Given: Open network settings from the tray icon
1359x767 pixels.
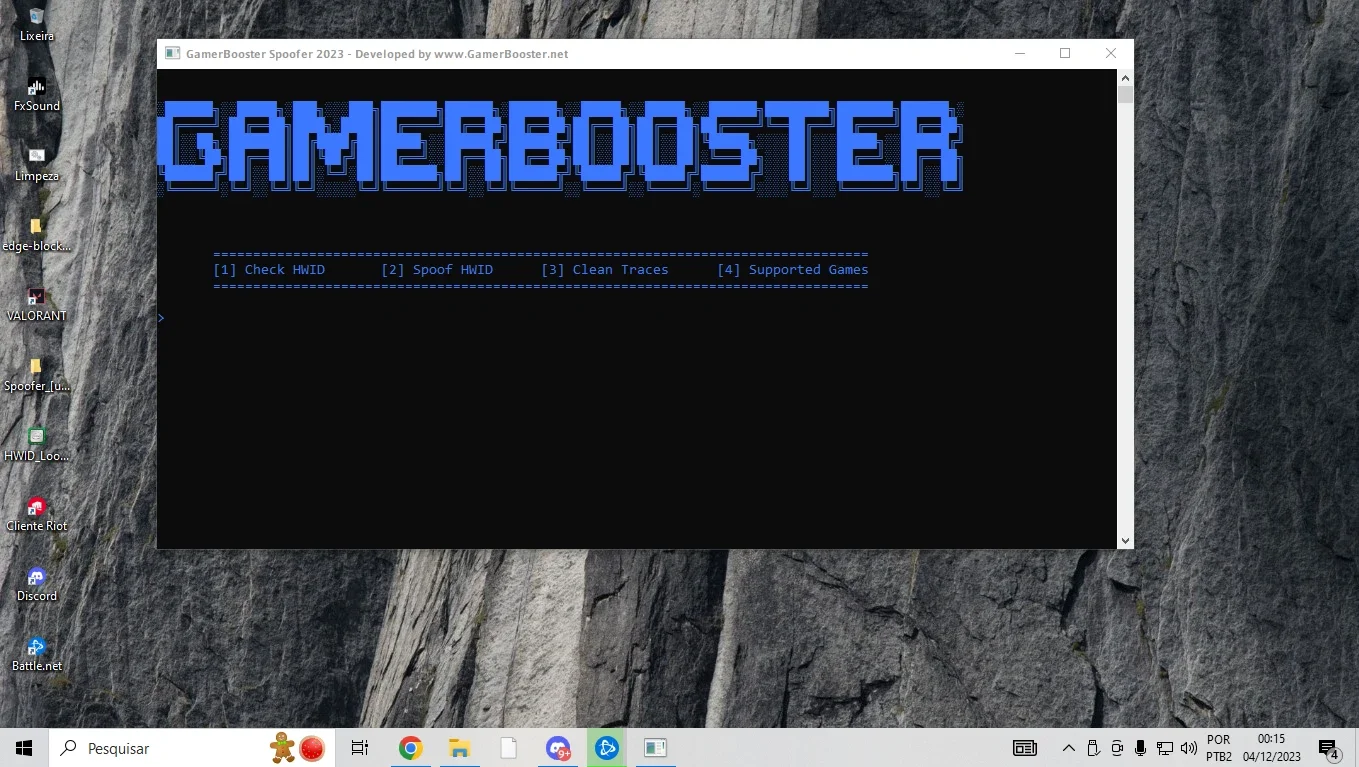Looking at the screenshot, I should click(1165, 748).
